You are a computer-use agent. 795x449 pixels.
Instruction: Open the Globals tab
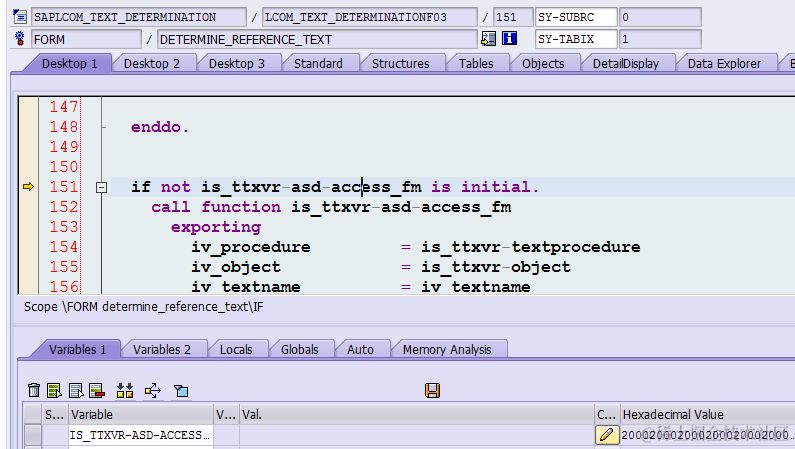[x=300, y=349]
